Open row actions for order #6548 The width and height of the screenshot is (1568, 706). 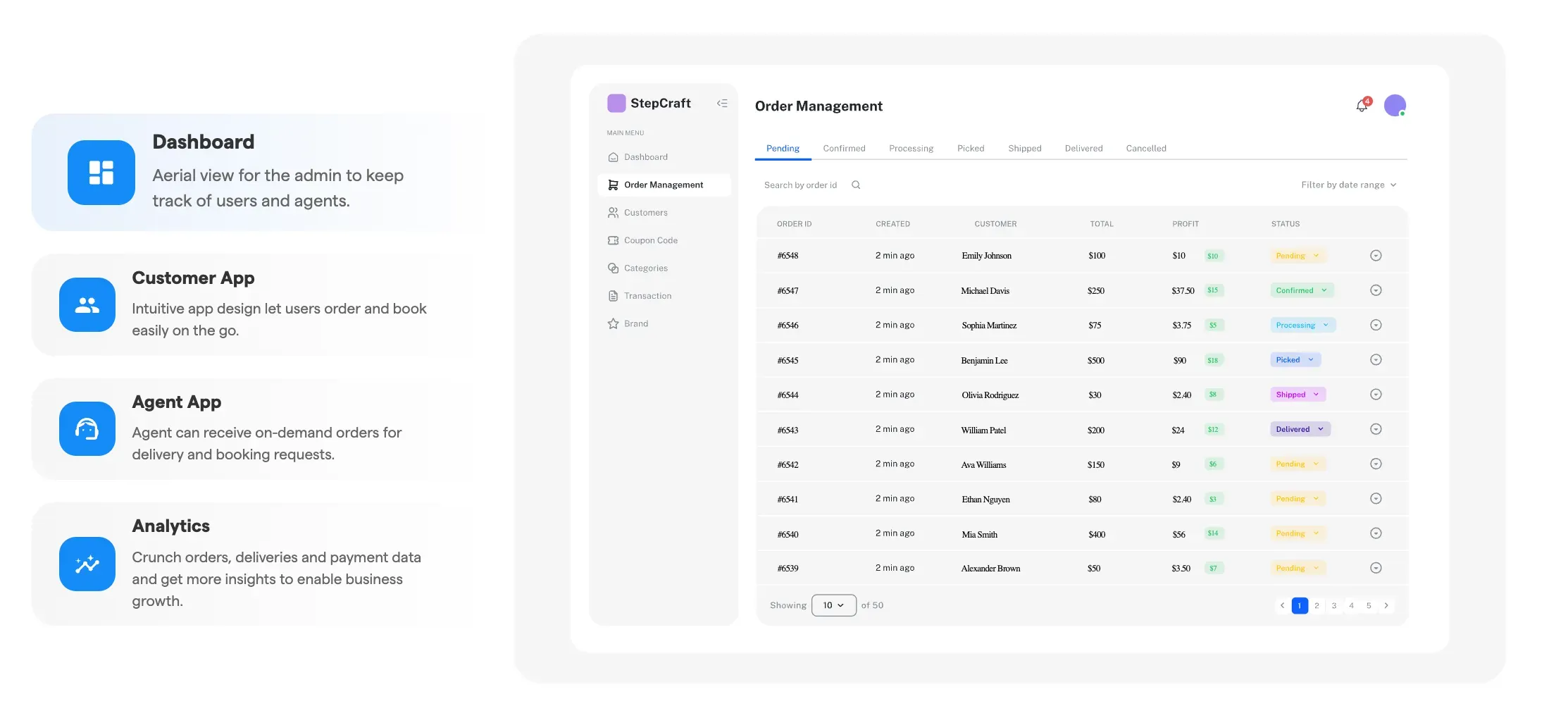point(1376,256)
